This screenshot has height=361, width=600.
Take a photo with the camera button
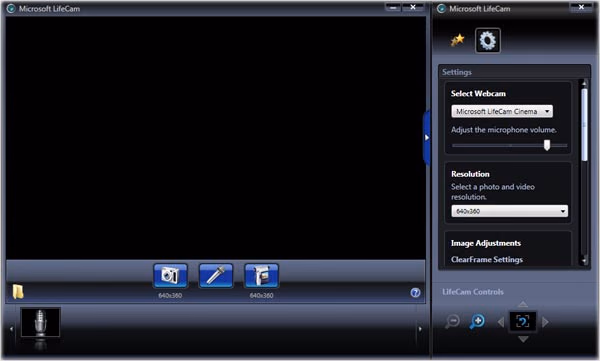point(170,275)
